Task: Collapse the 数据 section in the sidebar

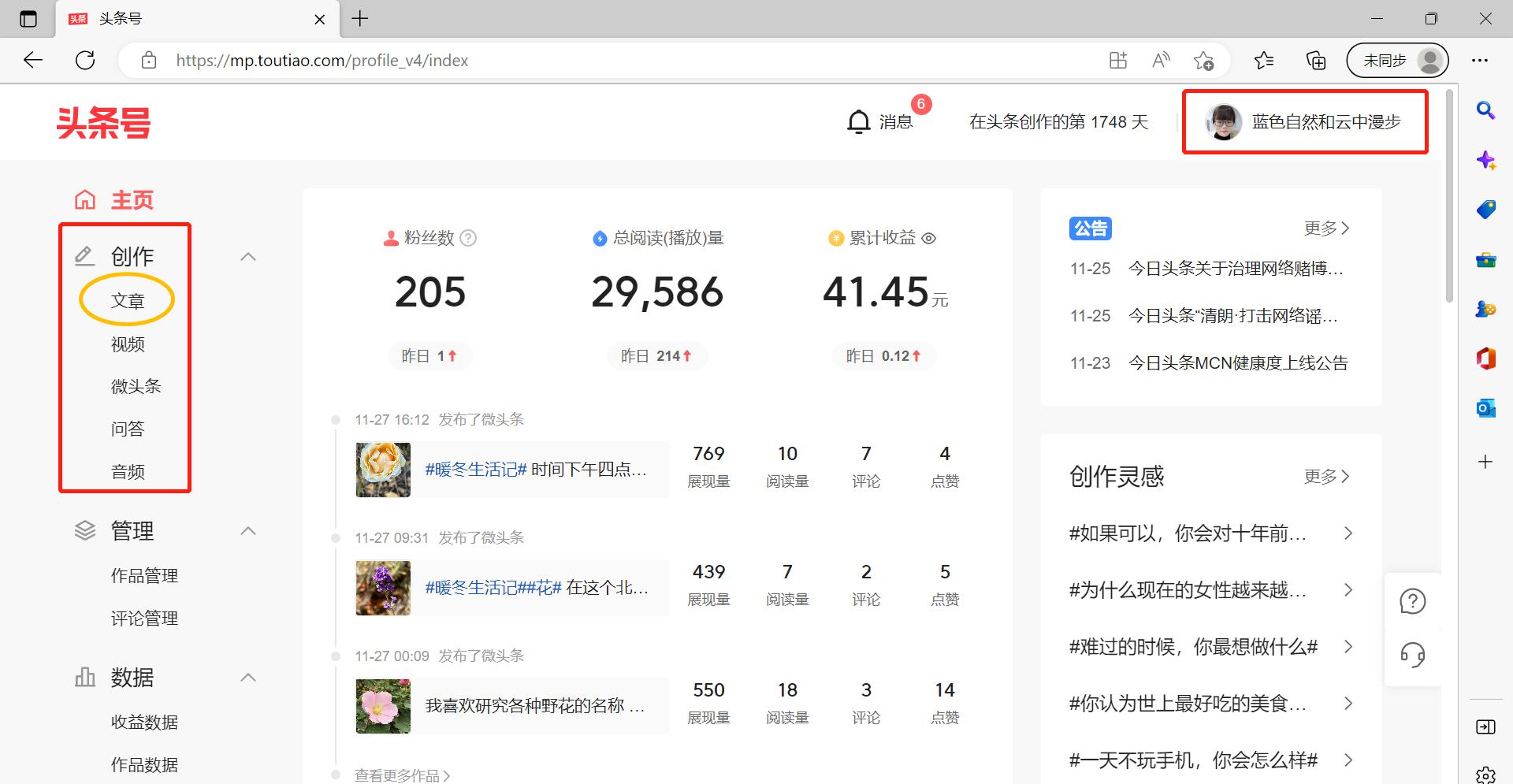Action: click(248, 678)
